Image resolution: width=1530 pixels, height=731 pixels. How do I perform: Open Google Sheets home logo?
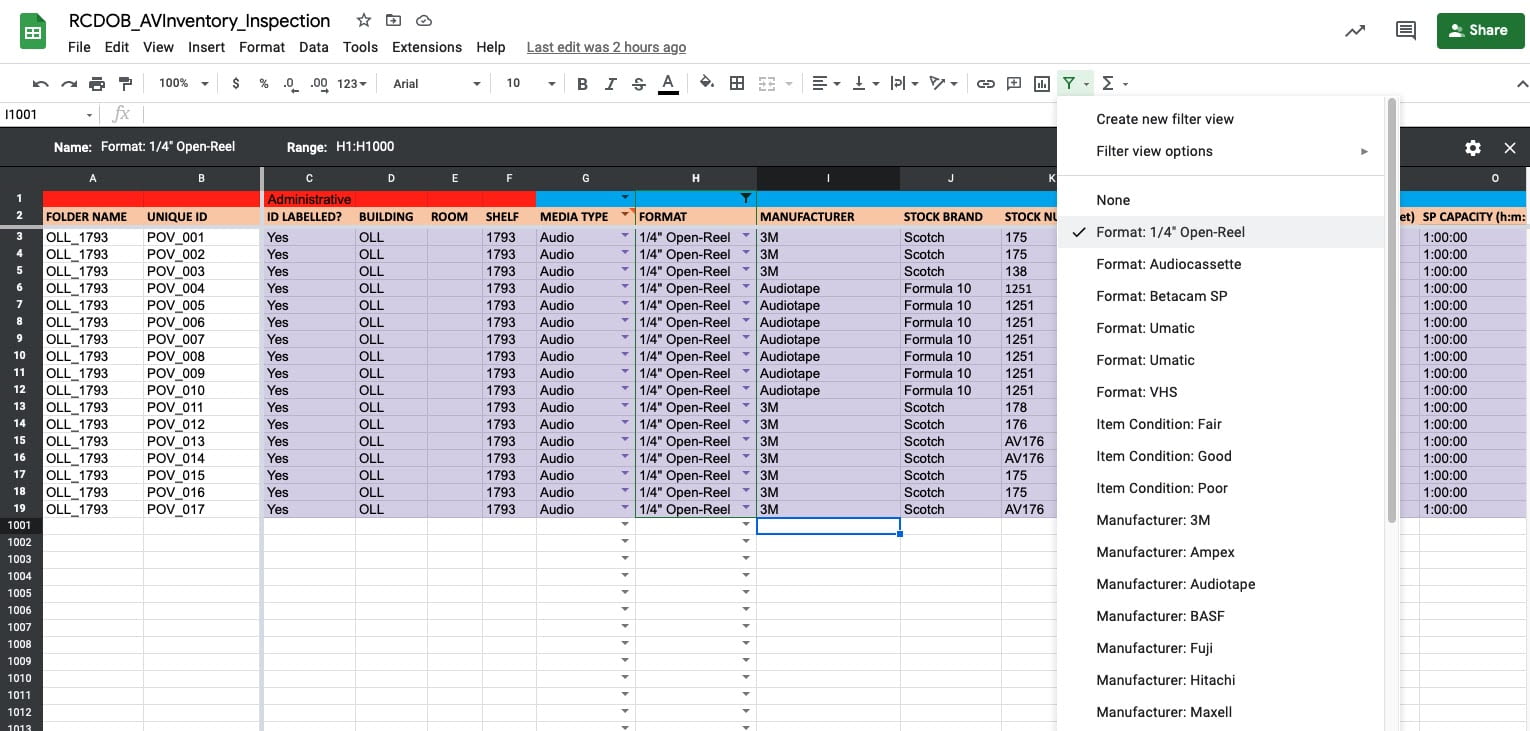(x=33, y=32)
